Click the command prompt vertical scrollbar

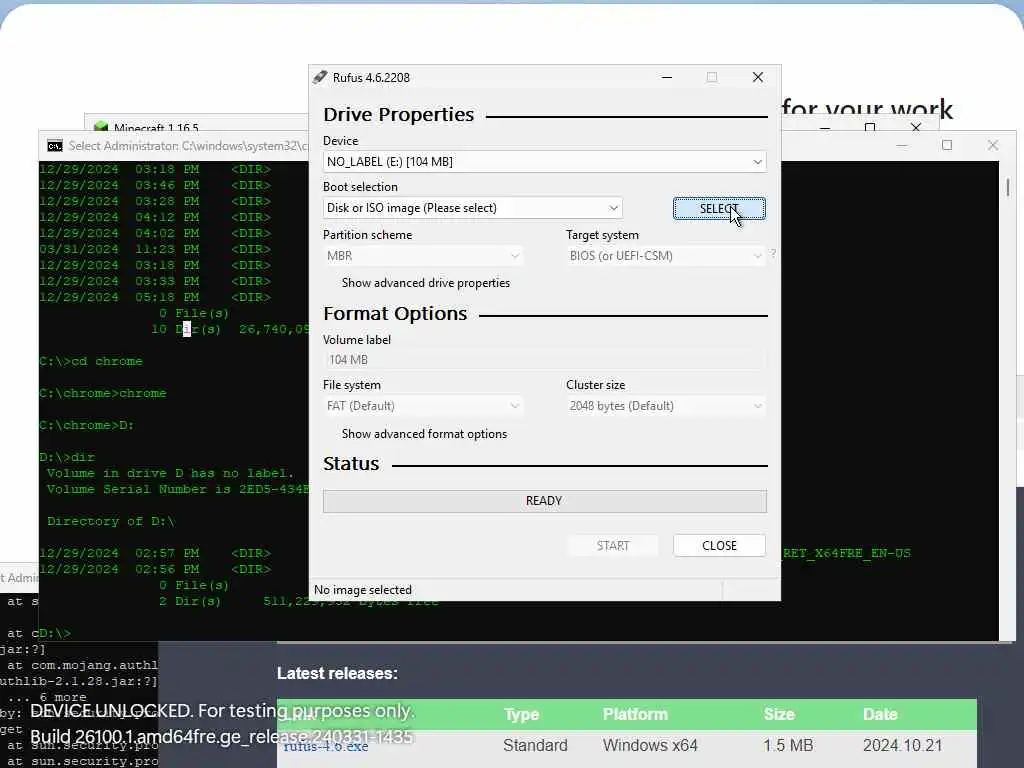point(1008,188)
